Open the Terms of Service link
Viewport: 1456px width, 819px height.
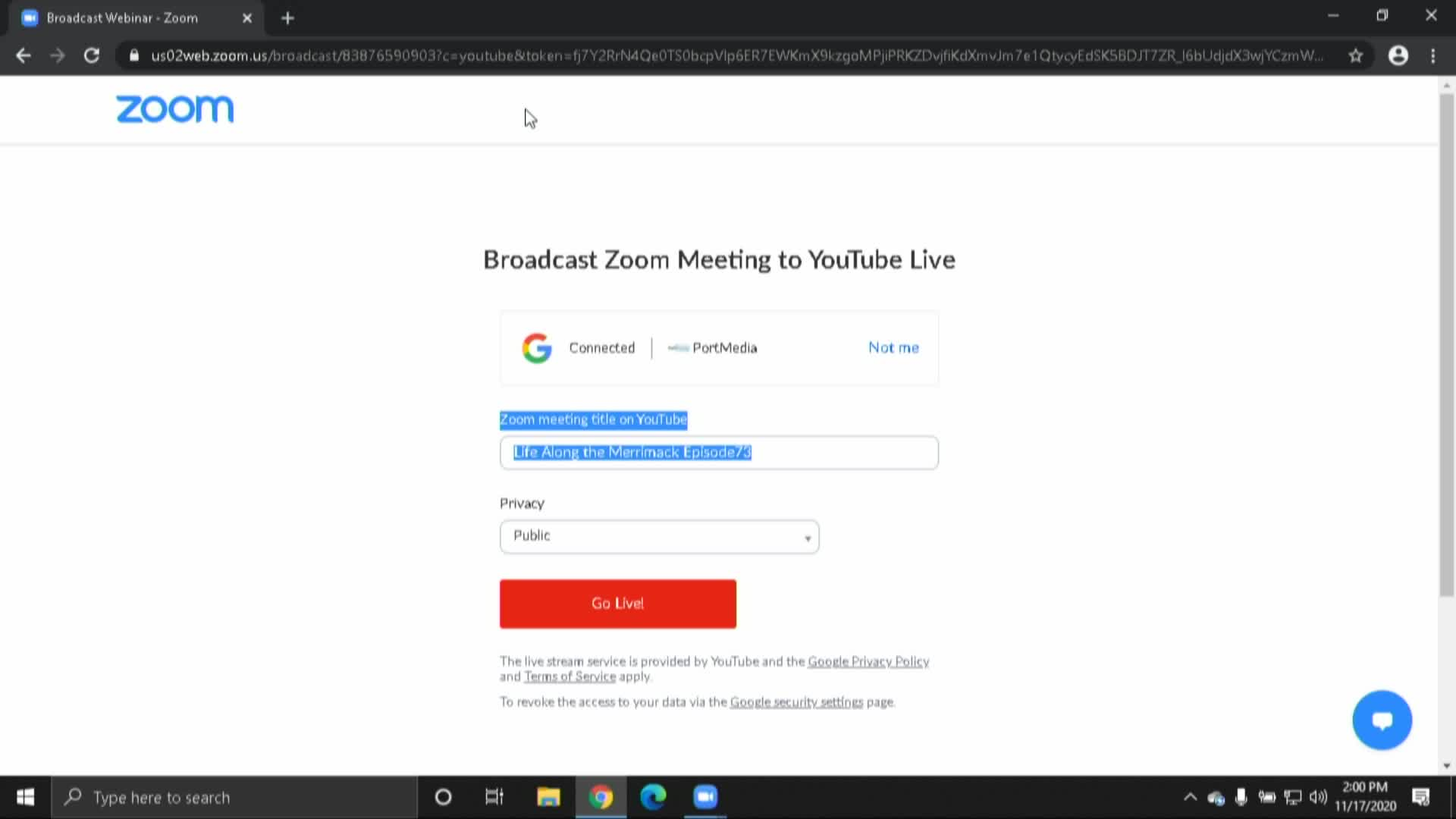pyautogui.click(x=570, y=676)
